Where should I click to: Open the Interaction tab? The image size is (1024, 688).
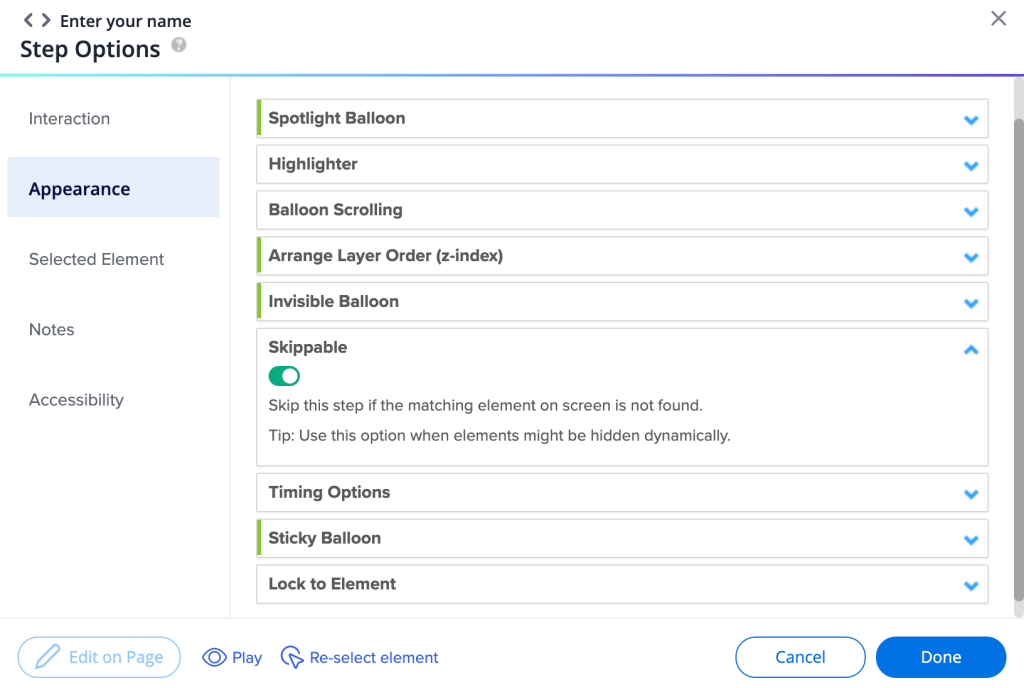tap(69, 118)
